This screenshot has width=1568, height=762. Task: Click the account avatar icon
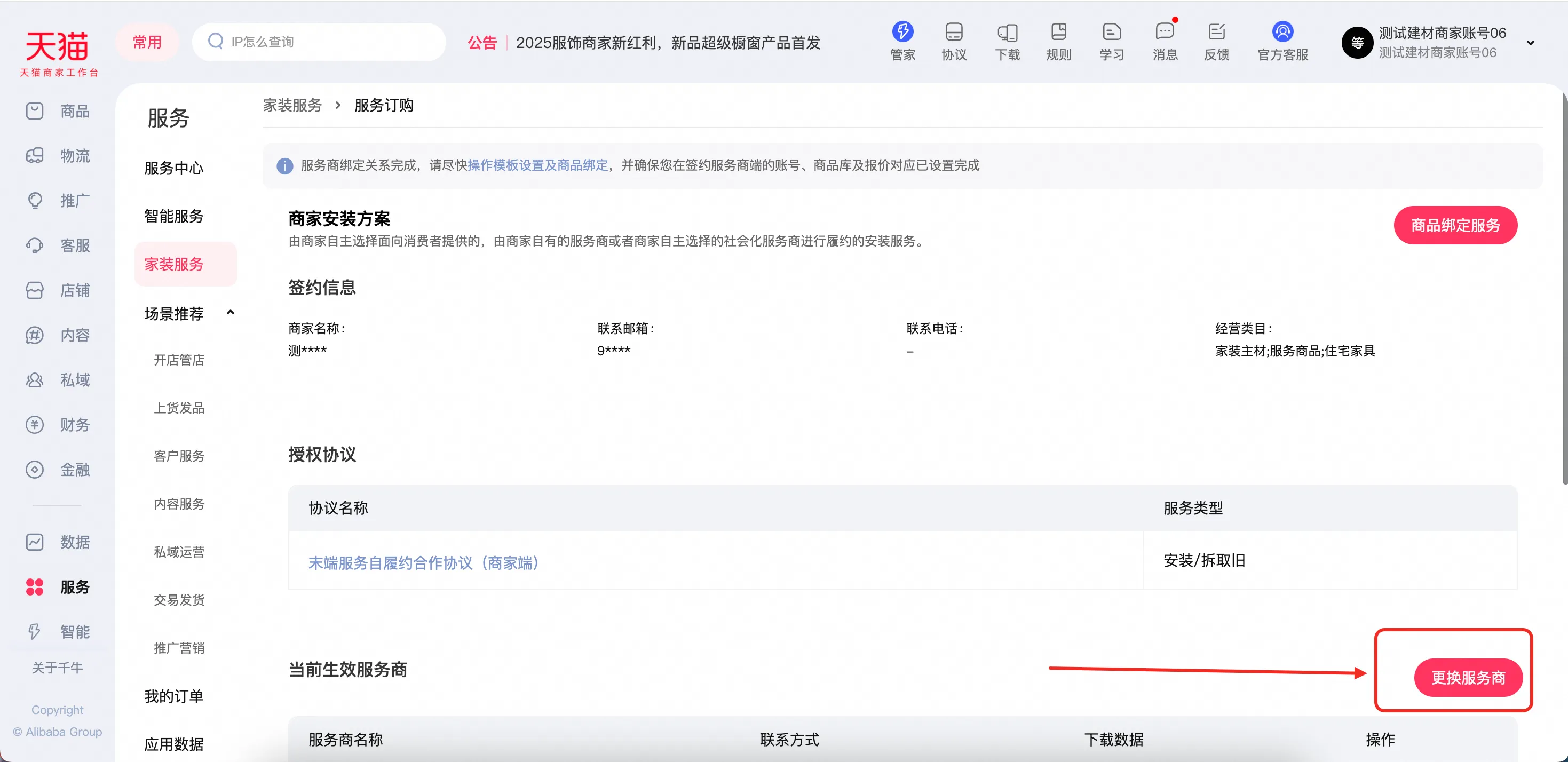[x=1357, y=43]
